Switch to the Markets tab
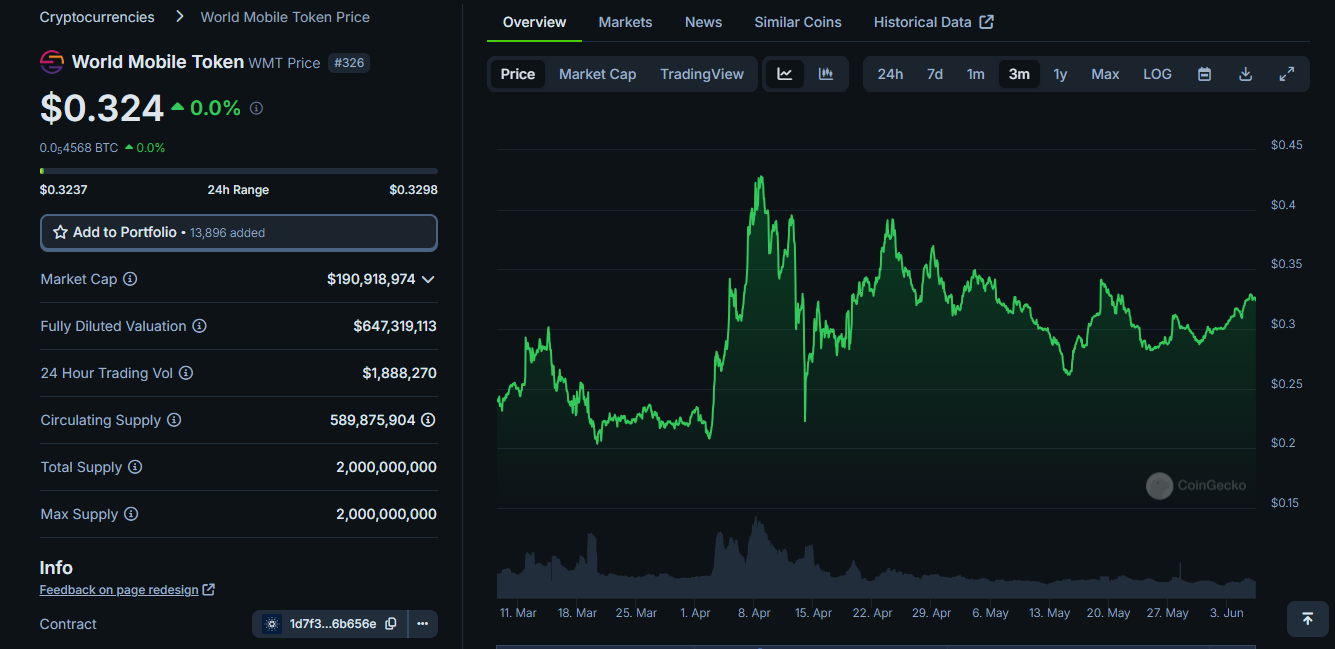This screenshot has height=649, width=1335. (x=625, y=21)
